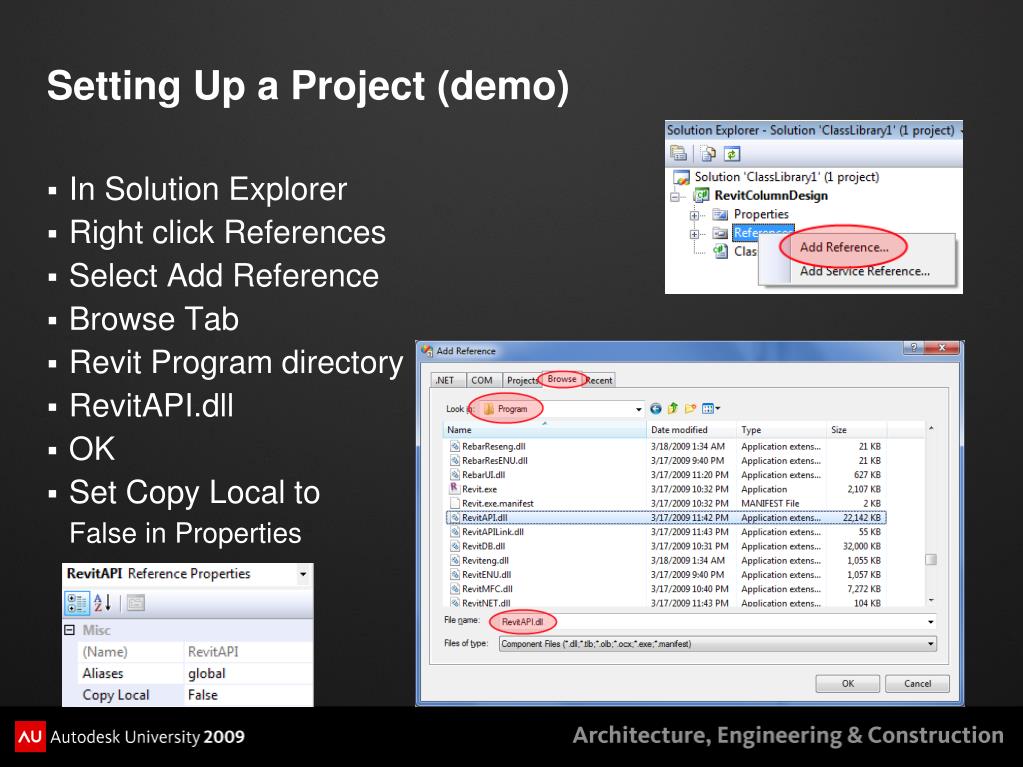Sort files by Name column header

pyautogui.click(x=545, y=430)
